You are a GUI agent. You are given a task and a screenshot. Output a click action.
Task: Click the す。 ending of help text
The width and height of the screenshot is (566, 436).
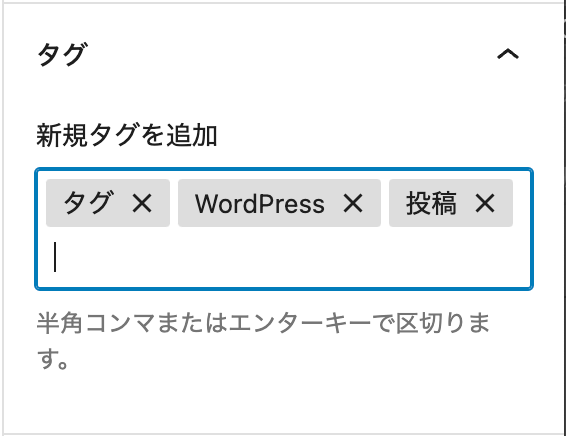(52, 359)
